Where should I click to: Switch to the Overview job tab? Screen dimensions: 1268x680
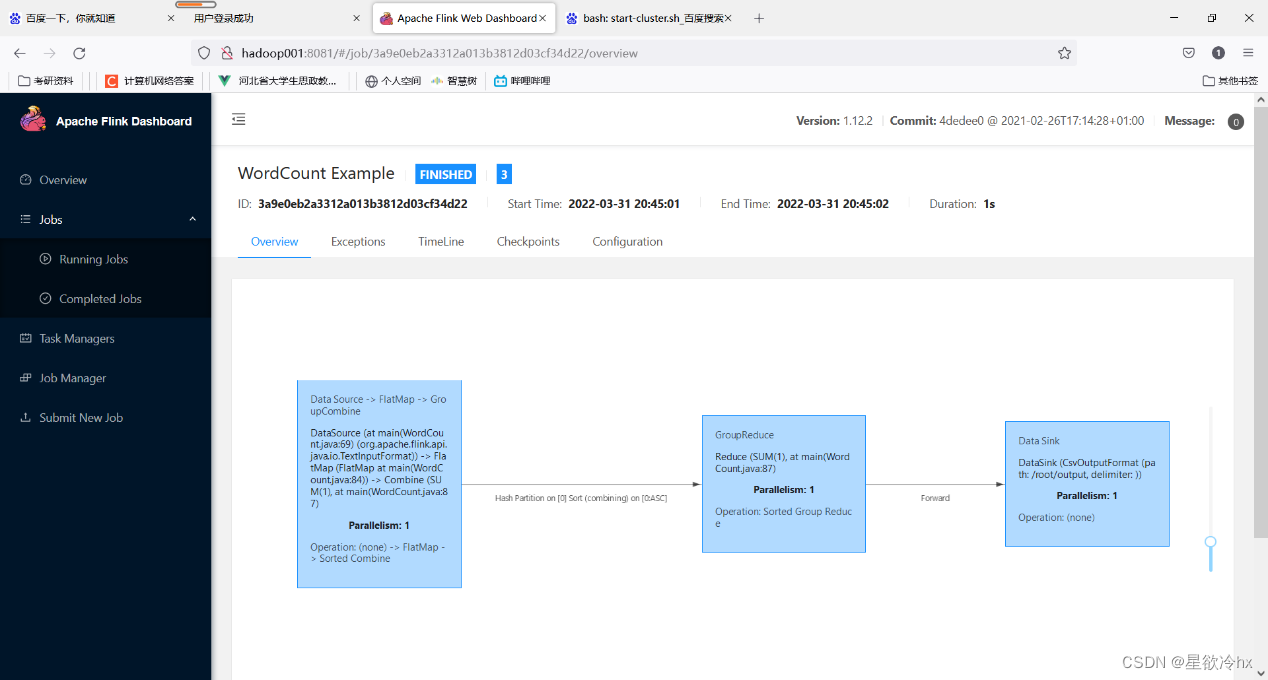pos(274,242)
